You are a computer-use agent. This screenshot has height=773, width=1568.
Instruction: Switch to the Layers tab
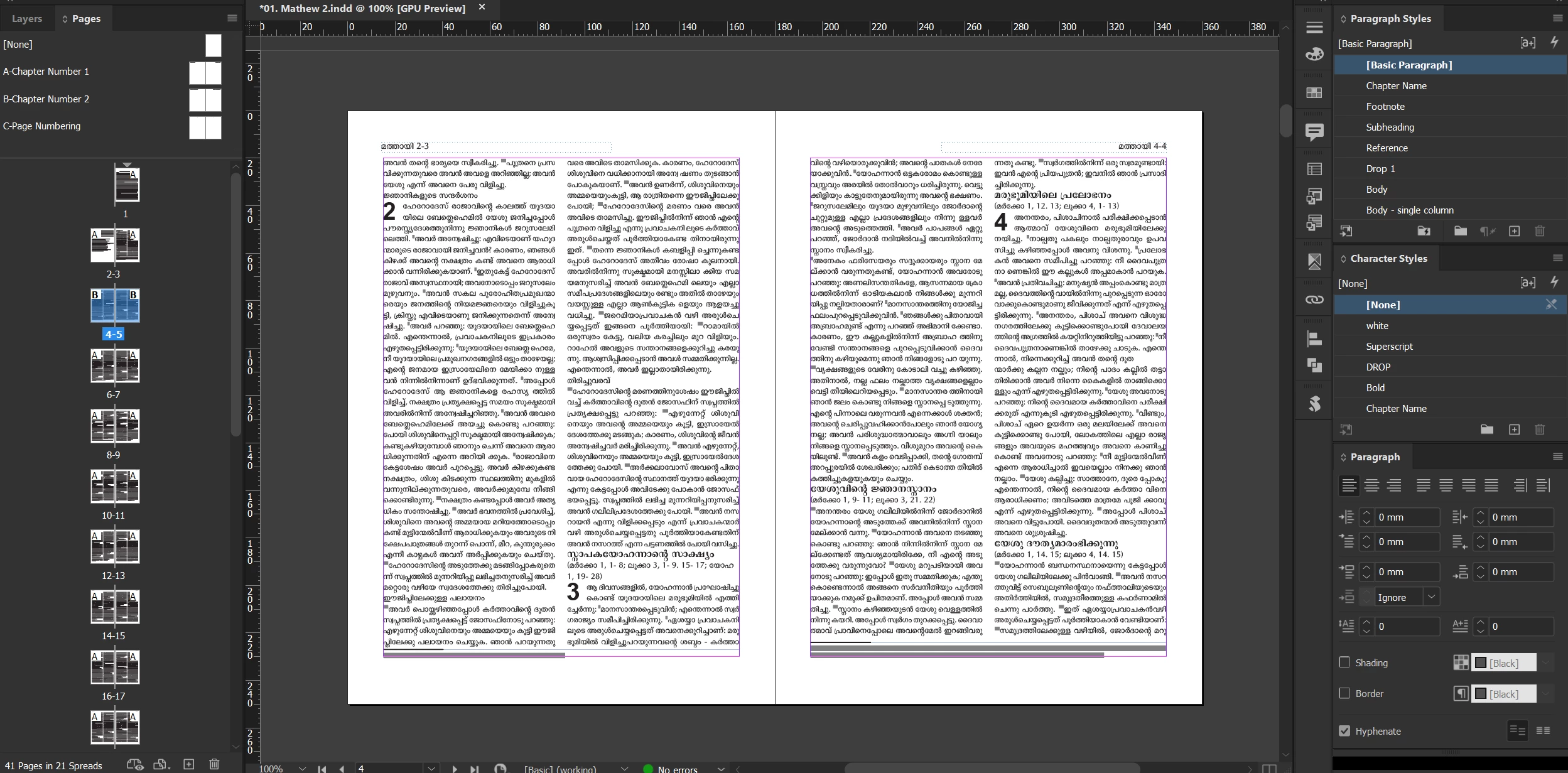(x=27, y=19)
